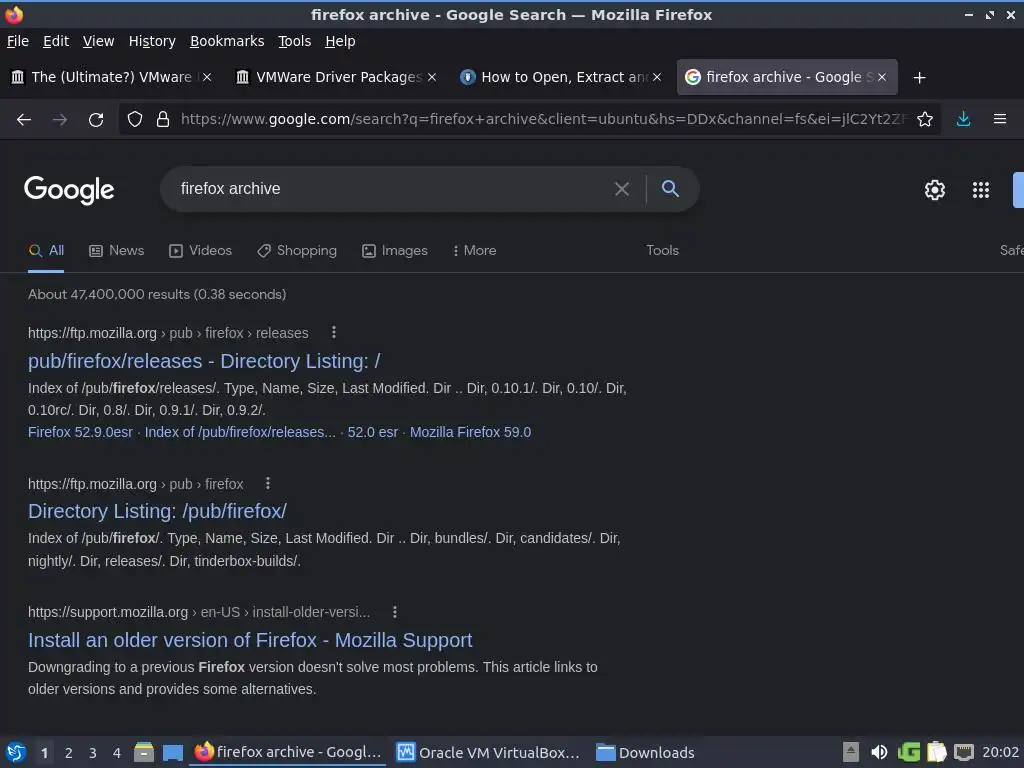Switch to Oracle VM VirtualBox taskbar window
Viewport: 1024px width, 768px height.
tap(488, 752)
